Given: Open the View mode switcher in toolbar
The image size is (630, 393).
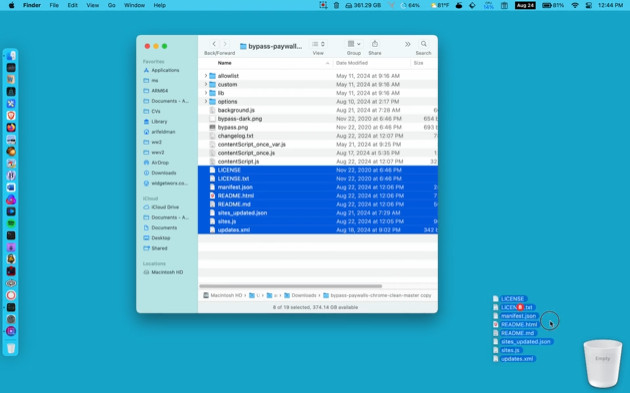Looking at the screenshot, I should pyautogui.click(x=318, y=44).
